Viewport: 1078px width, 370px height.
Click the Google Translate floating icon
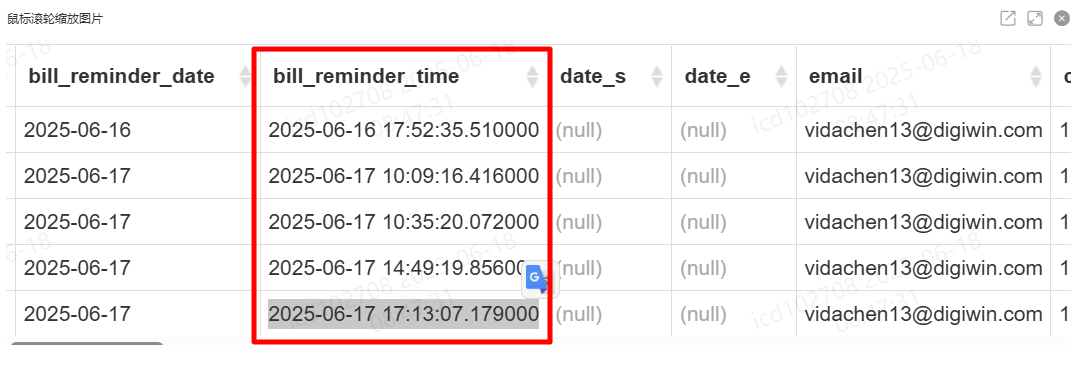tap(538, 279)
